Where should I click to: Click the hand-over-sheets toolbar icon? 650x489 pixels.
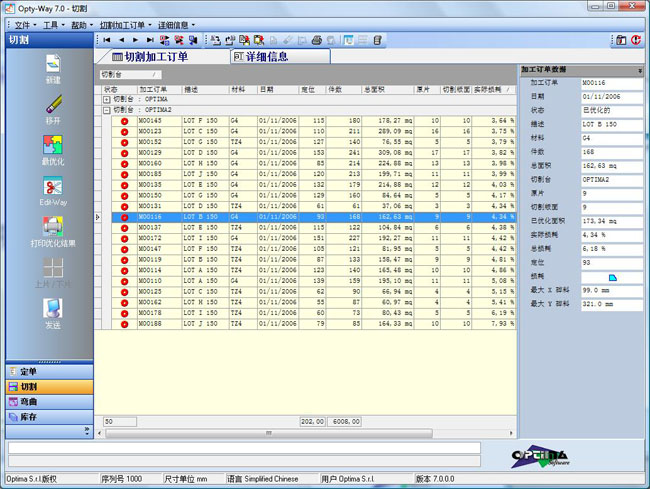click(230, 40)
